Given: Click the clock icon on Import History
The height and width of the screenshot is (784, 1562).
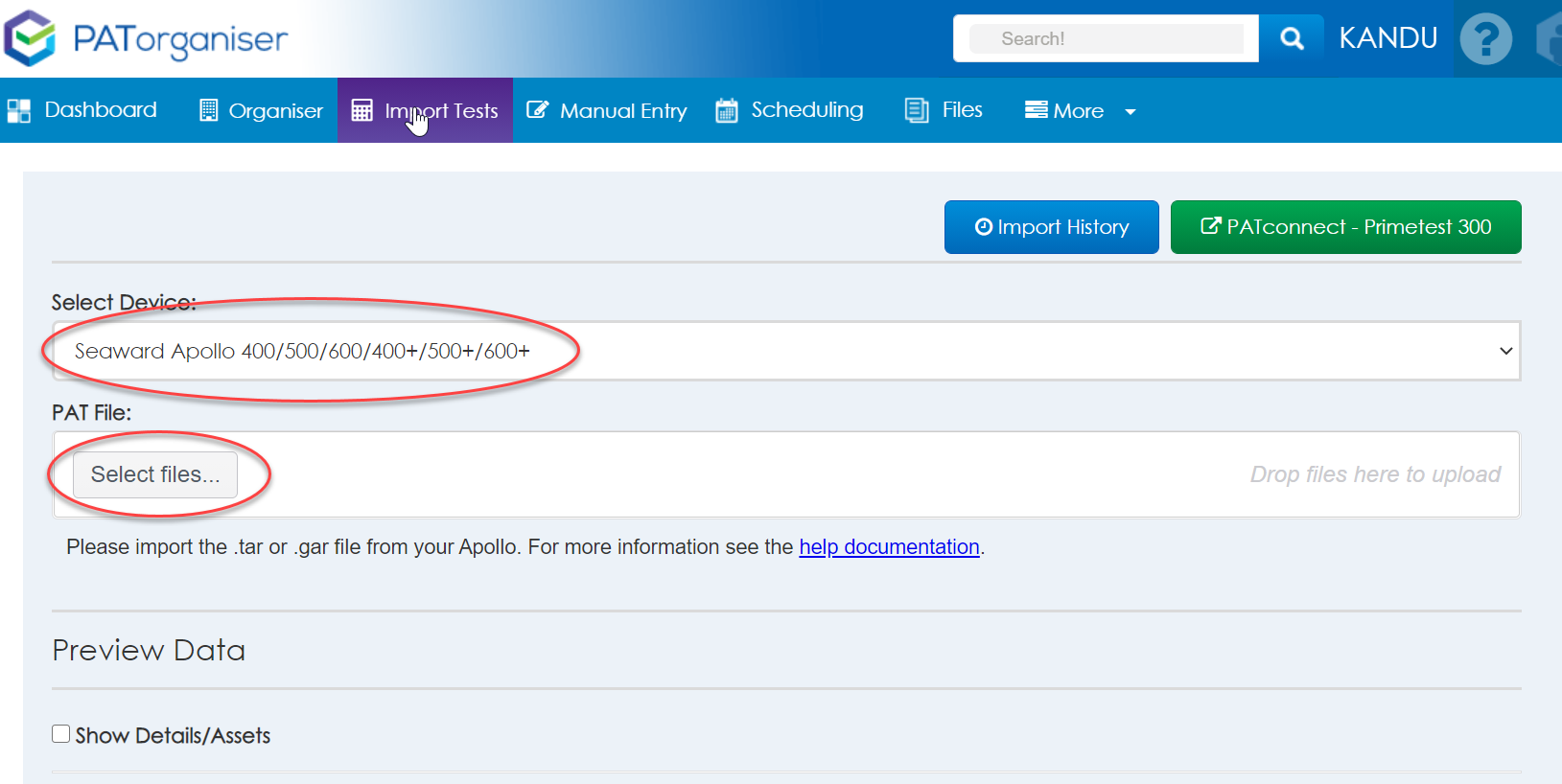Looking at the screenshot, I should coord(983,227).
